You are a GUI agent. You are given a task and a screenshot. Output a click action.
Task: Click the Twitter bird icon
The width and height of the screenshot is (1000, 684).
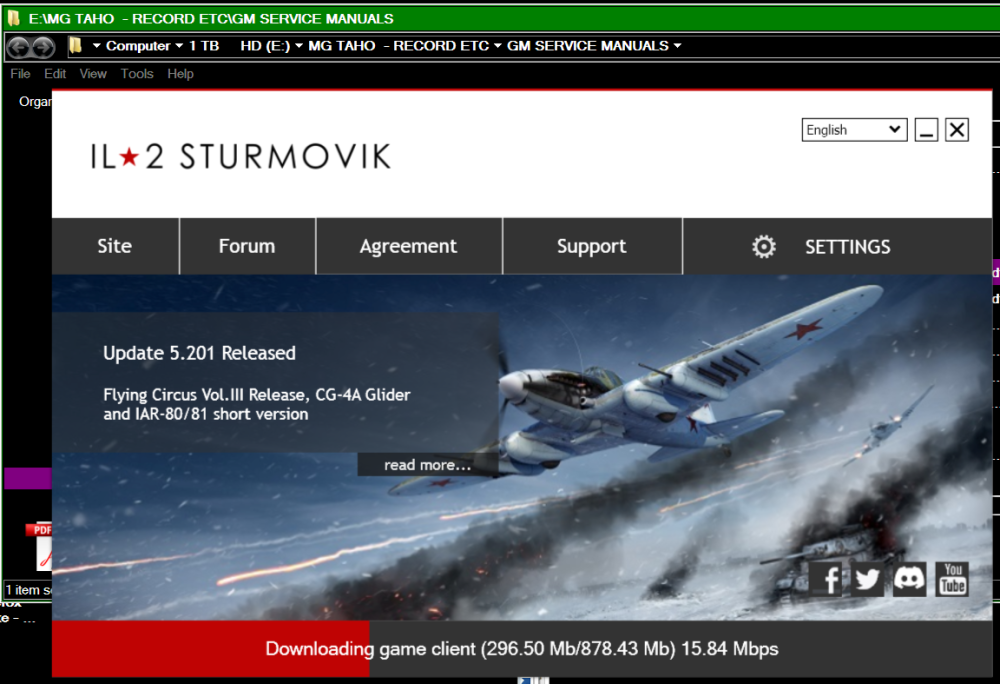867,578
